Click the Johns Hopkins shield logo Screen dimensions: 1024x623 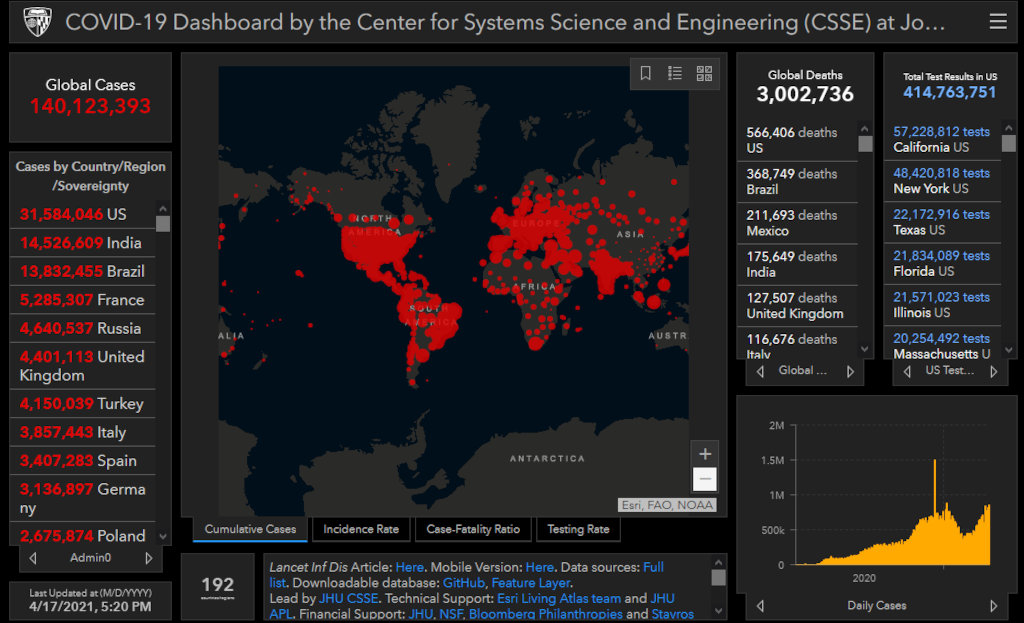(37, 22)
